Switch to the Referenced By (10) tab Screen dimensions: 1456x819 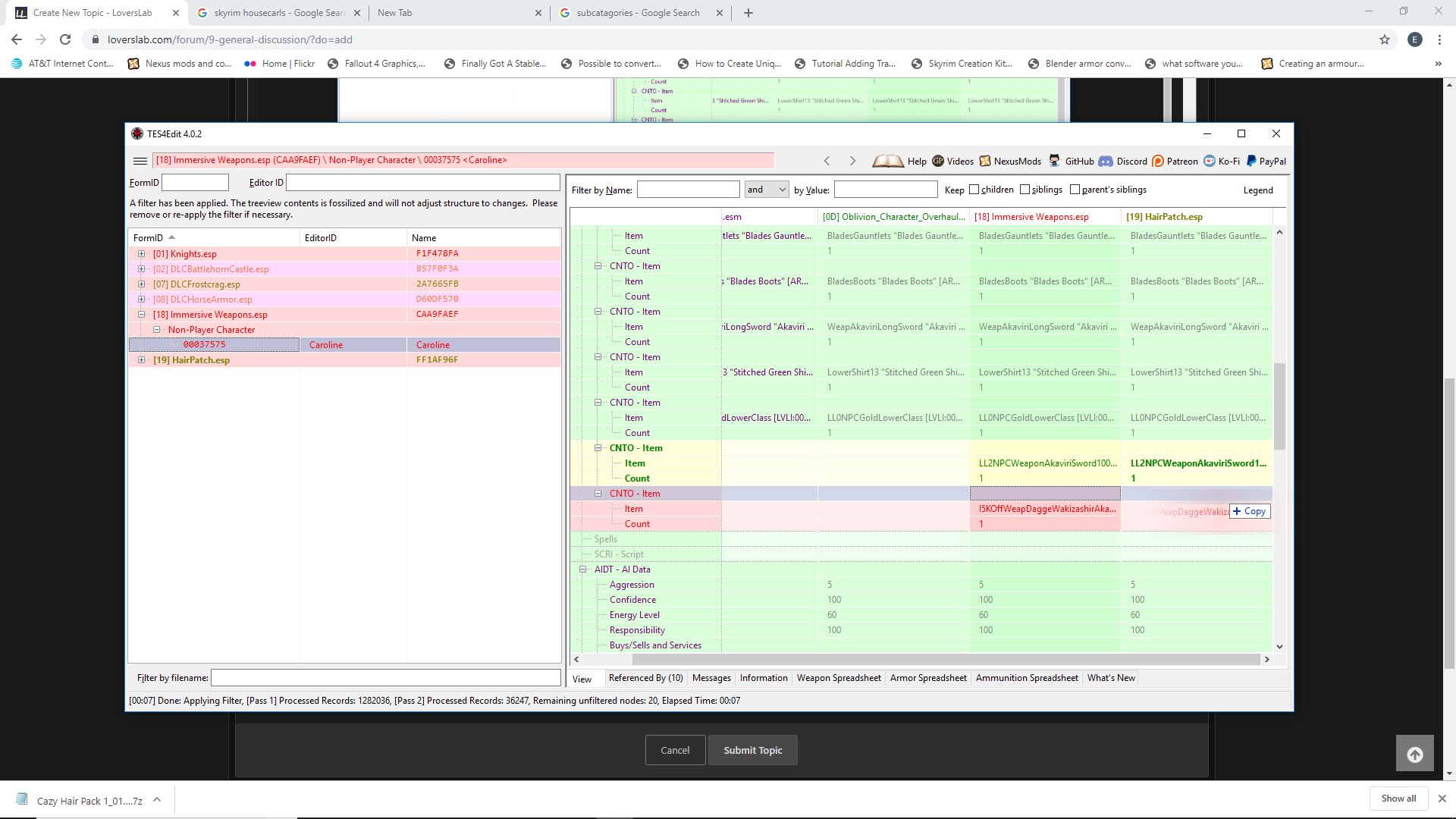pyautogui.click(x=645, y=678)
